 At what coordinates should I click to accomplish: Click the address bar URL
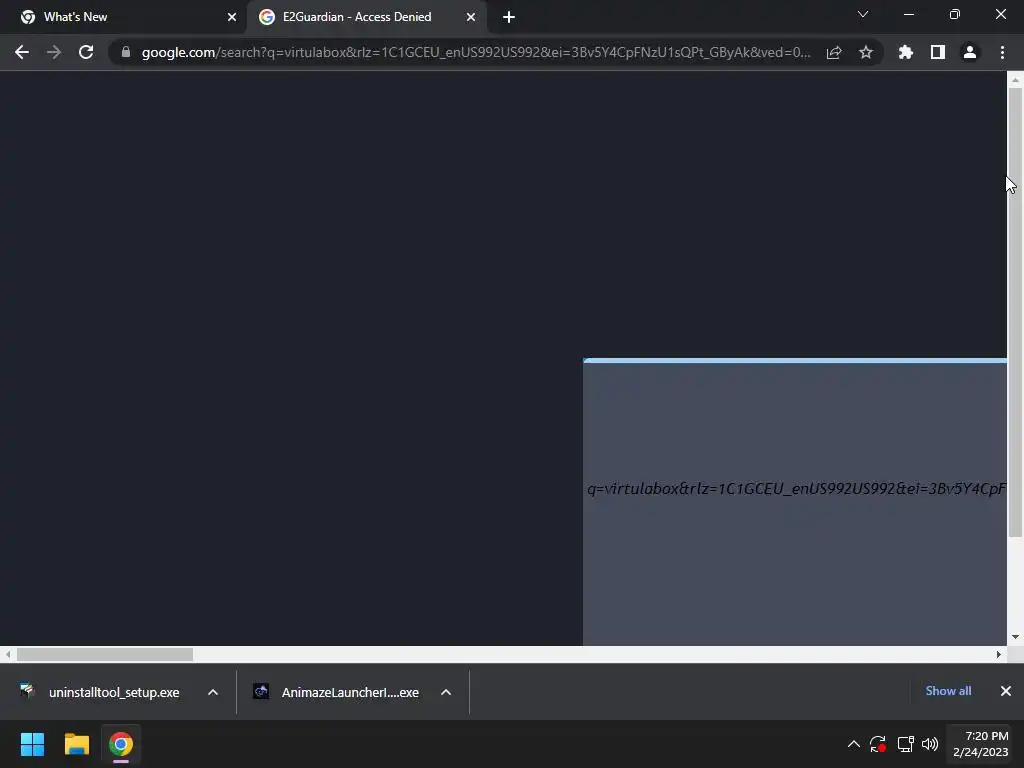click(476, 52)
